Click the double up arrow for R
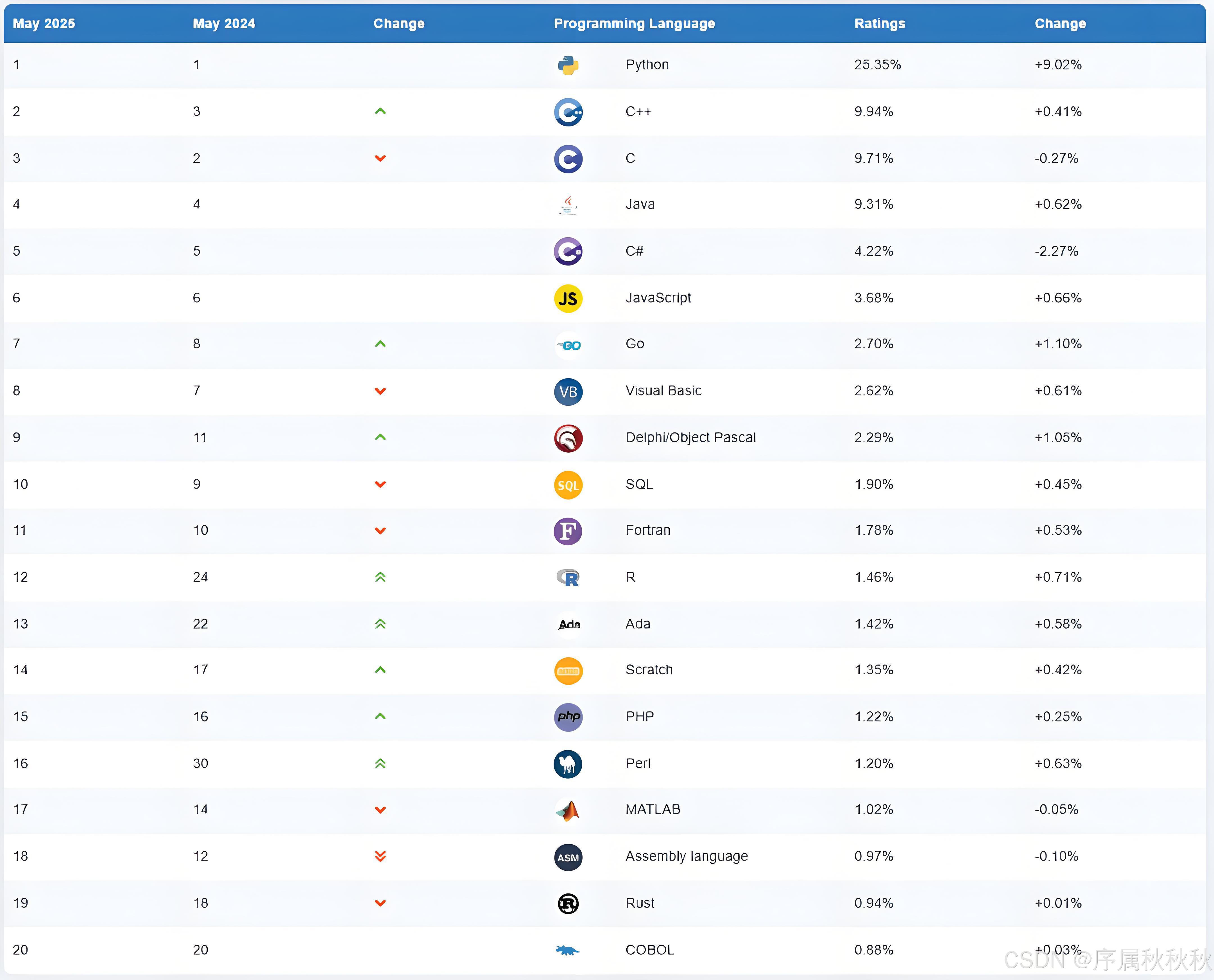The width and height of the screenshot is (1214, 980). tap(380, 577)
